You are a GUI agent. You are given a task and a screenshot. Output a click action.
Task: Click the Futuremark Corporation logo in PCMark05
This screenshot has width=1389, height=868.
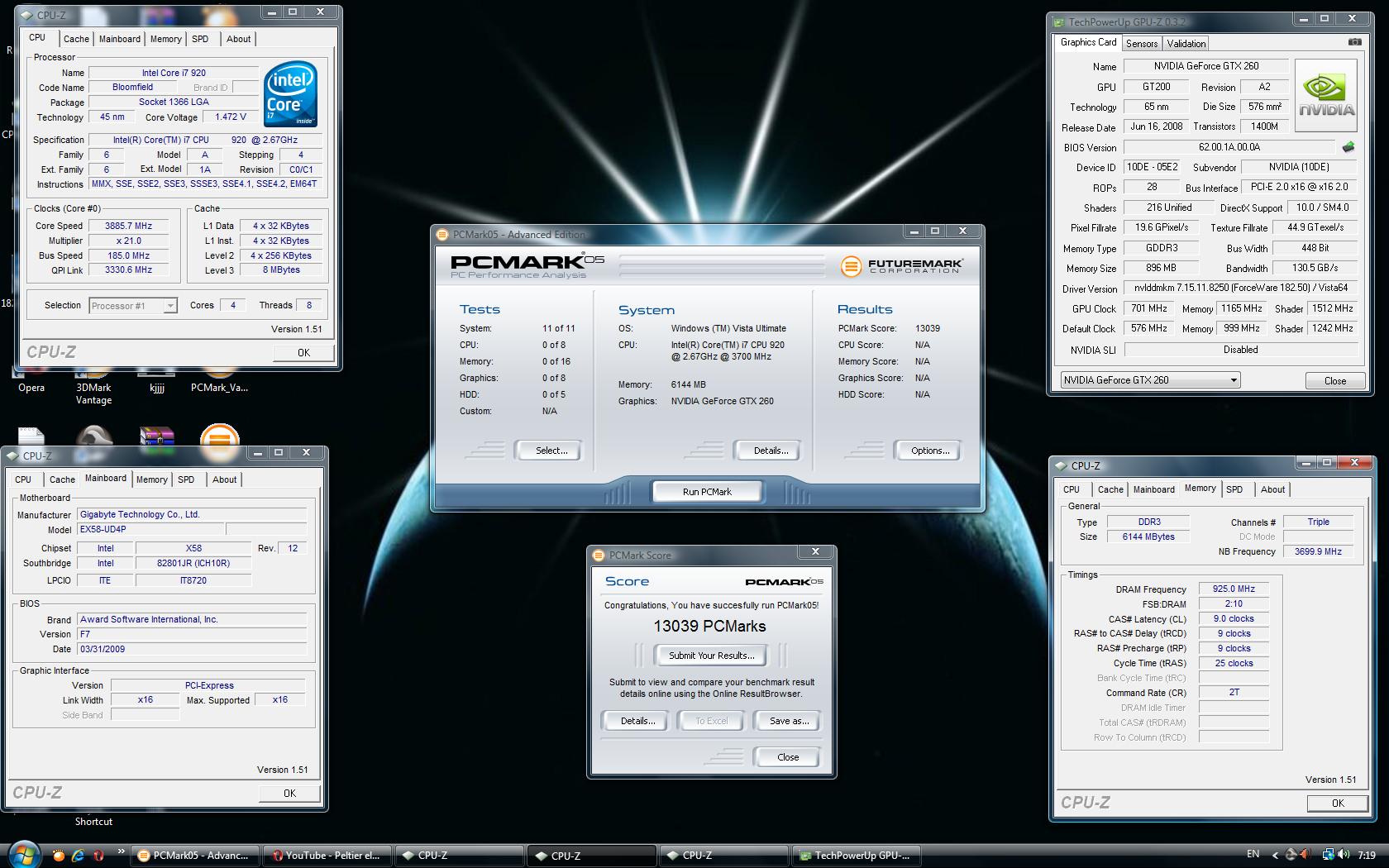[901, 266]
